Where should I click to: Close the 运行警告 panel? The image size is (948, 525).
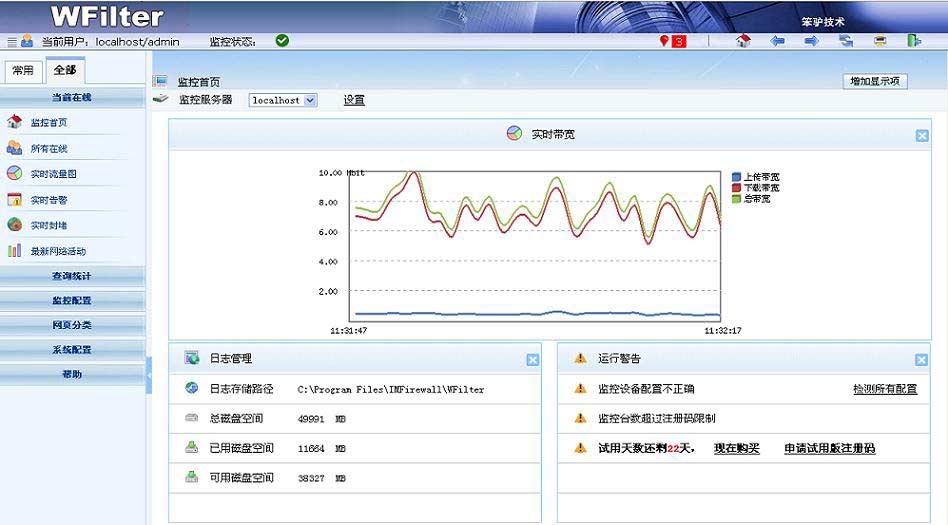[921, 360]
